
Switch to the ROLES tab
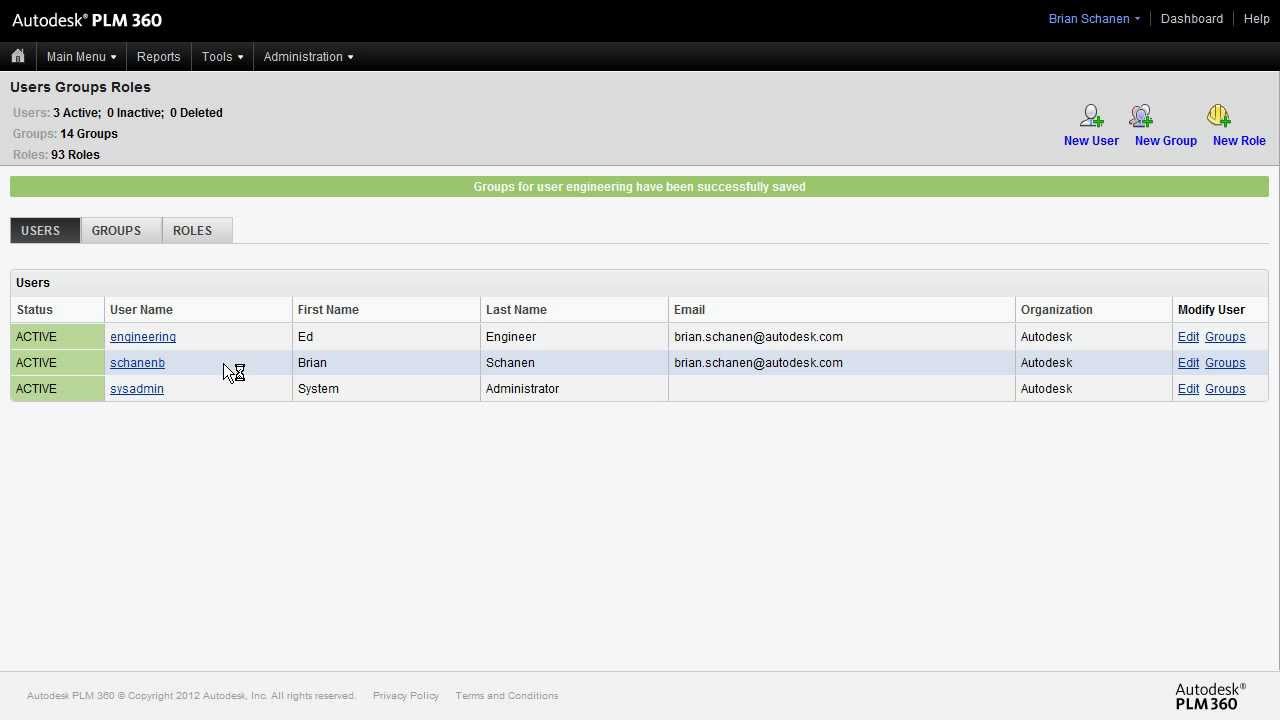(197, 230)
